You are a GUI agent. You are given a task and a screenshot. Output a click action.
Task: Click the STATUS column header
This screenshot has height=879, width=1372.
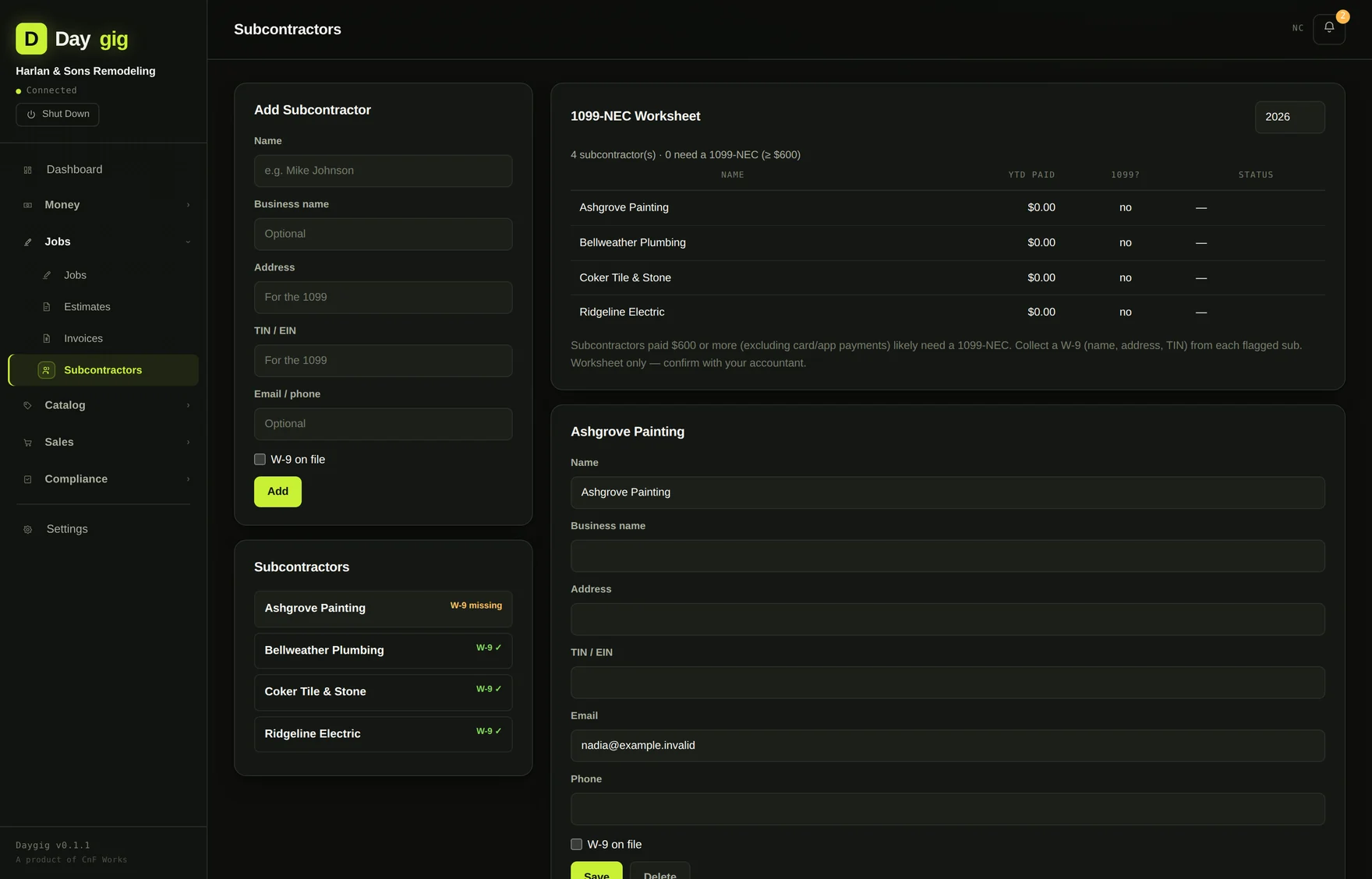click(1256, 175)
